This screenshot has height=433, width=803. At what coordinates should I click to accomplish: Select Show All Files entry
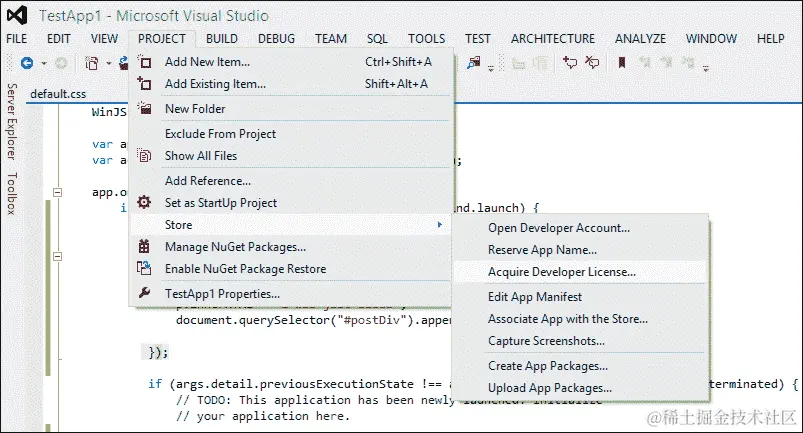[x=290, y=156]
